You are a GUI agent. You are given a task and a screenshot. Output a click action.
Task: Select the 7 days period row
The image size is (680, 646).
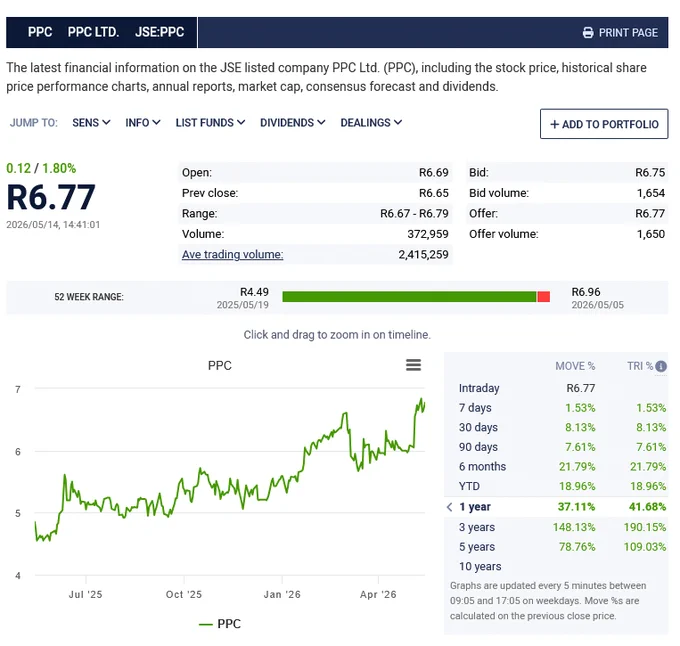click(556, 408)
